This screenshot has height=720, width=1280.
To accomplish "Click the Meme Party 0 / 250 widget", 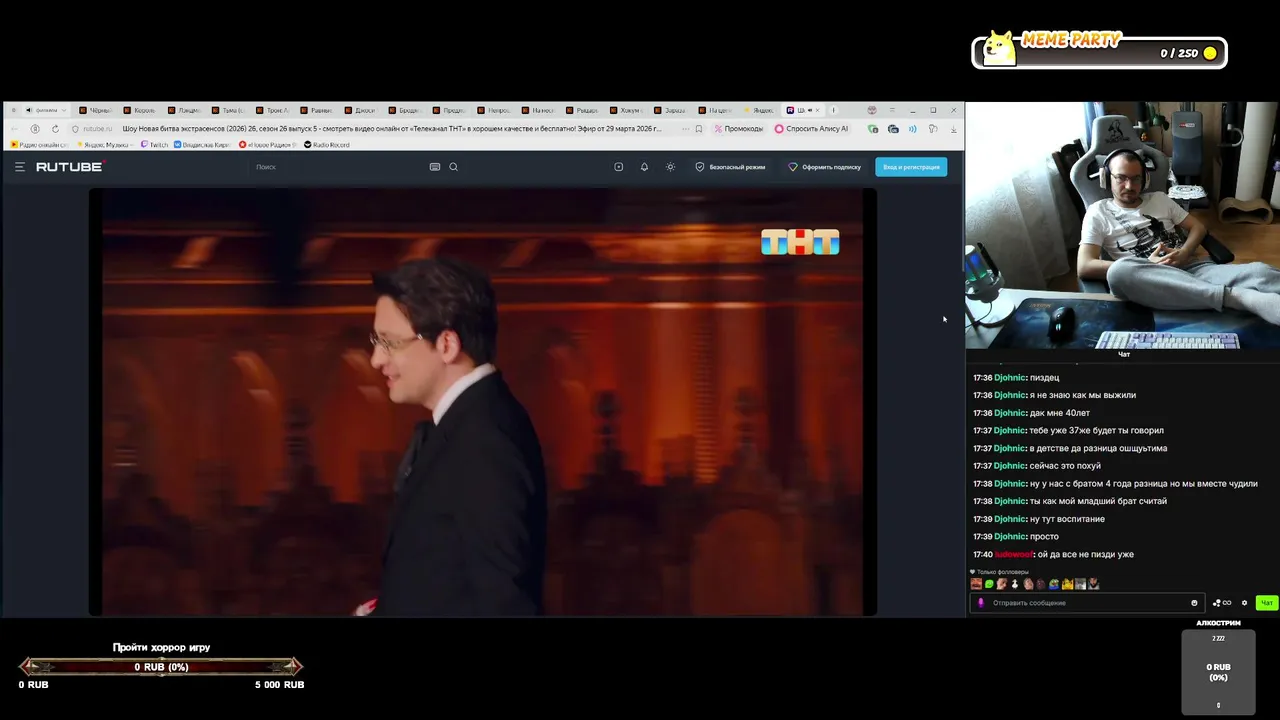I will [1099, 50].
